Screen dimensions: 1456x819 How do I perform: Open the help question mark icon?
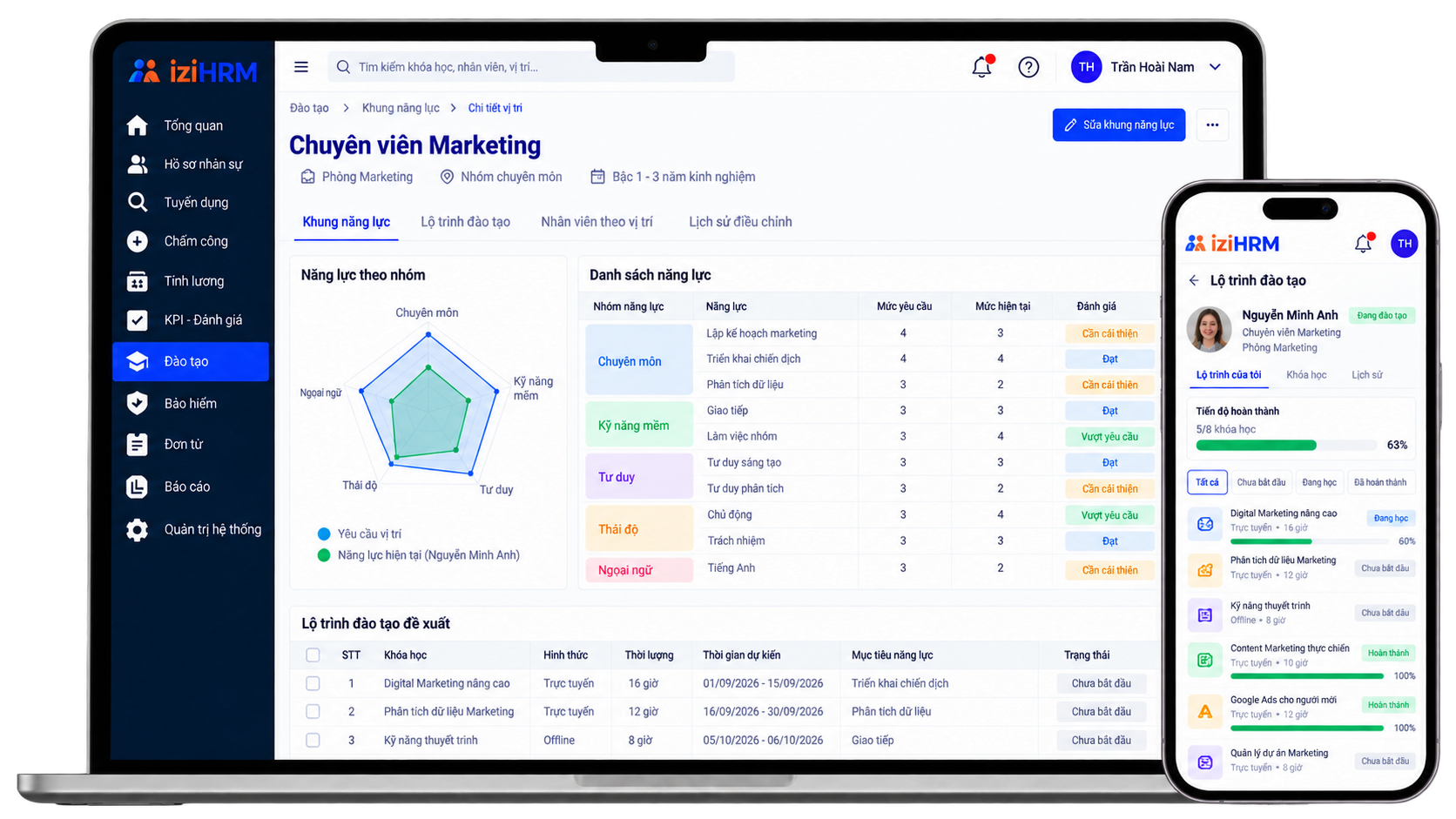click(x=1028, y=67)
